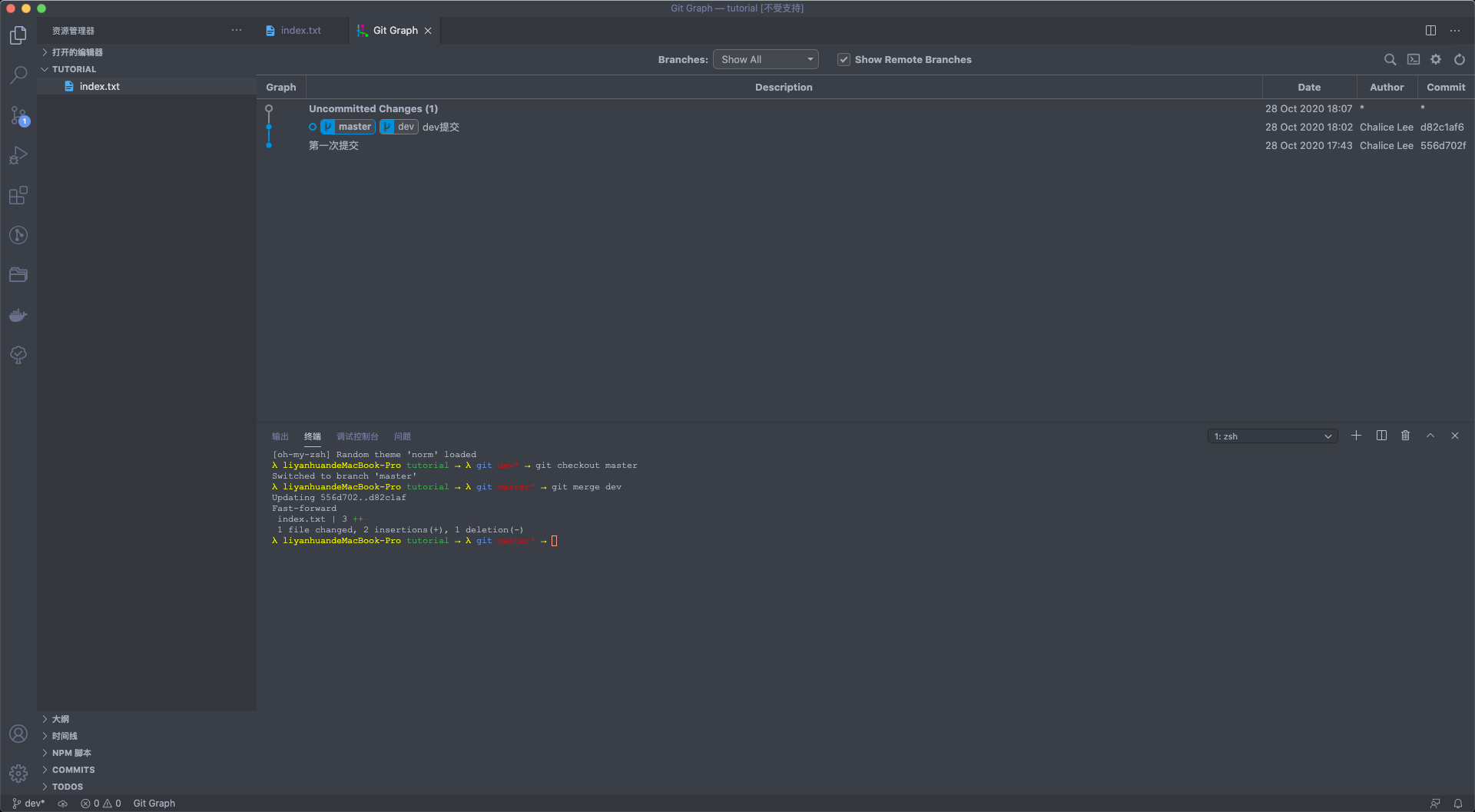The height and width of the screenshot is (812, 1475).
Task: Expand the COMMITS section in sidebar
Action: 74,770
